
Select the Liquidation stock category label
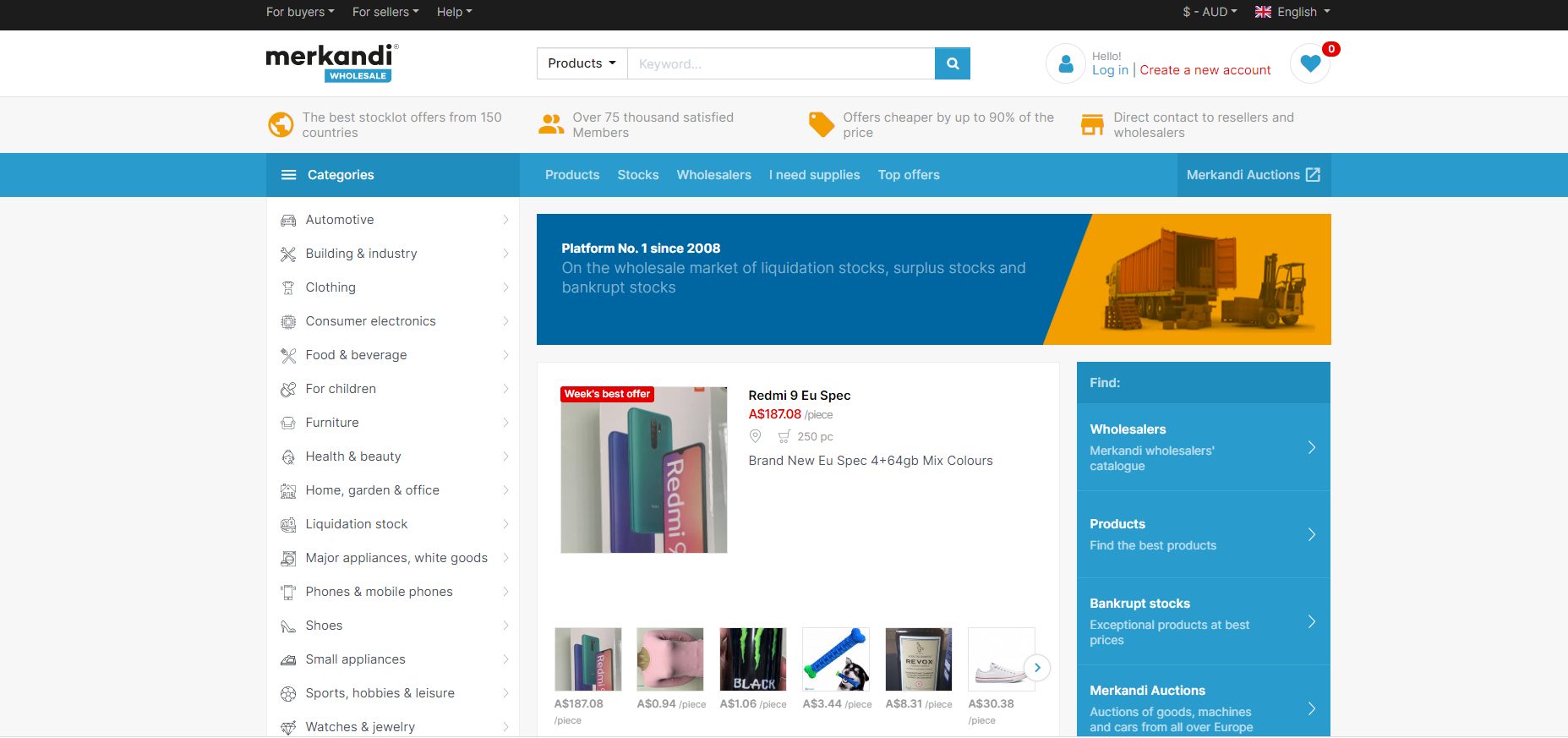(357, 524)
